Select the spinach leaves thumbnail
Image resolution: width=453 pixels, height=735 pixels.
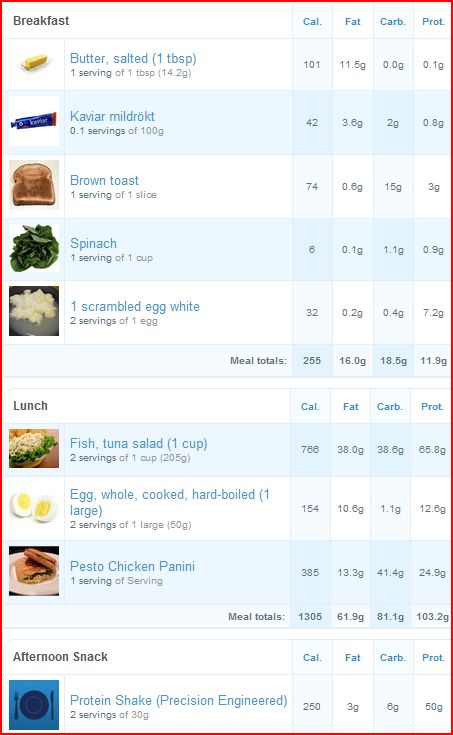tap(34, 248)
